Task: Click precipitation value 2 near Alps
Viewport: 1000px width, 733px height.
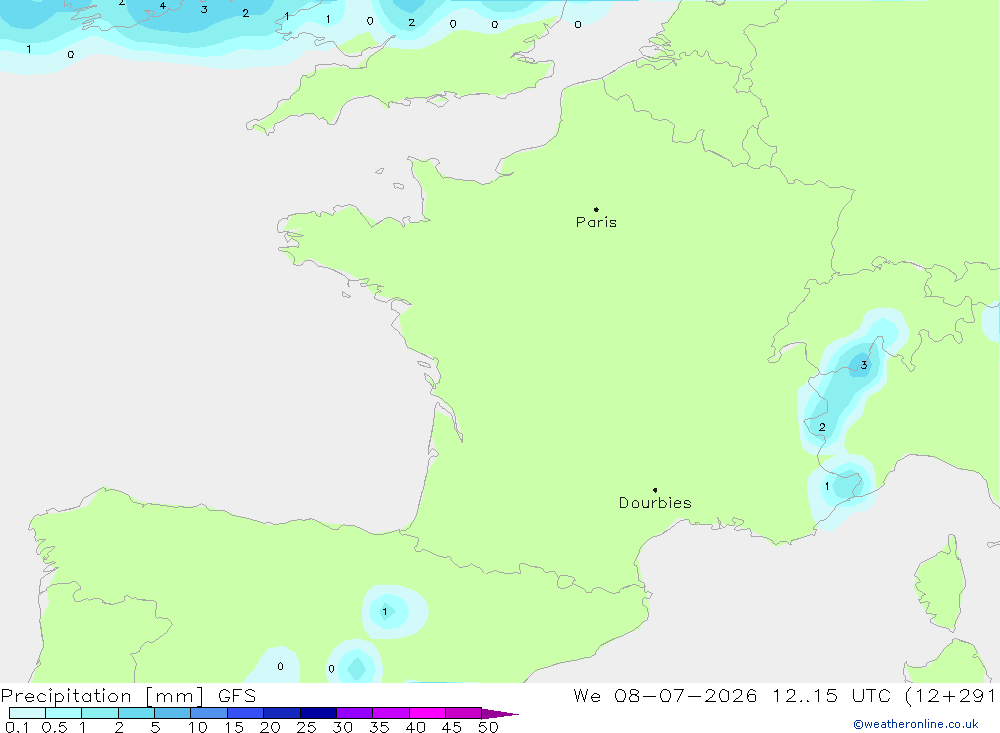Action: pyautogui.click(x=822, y=427)
